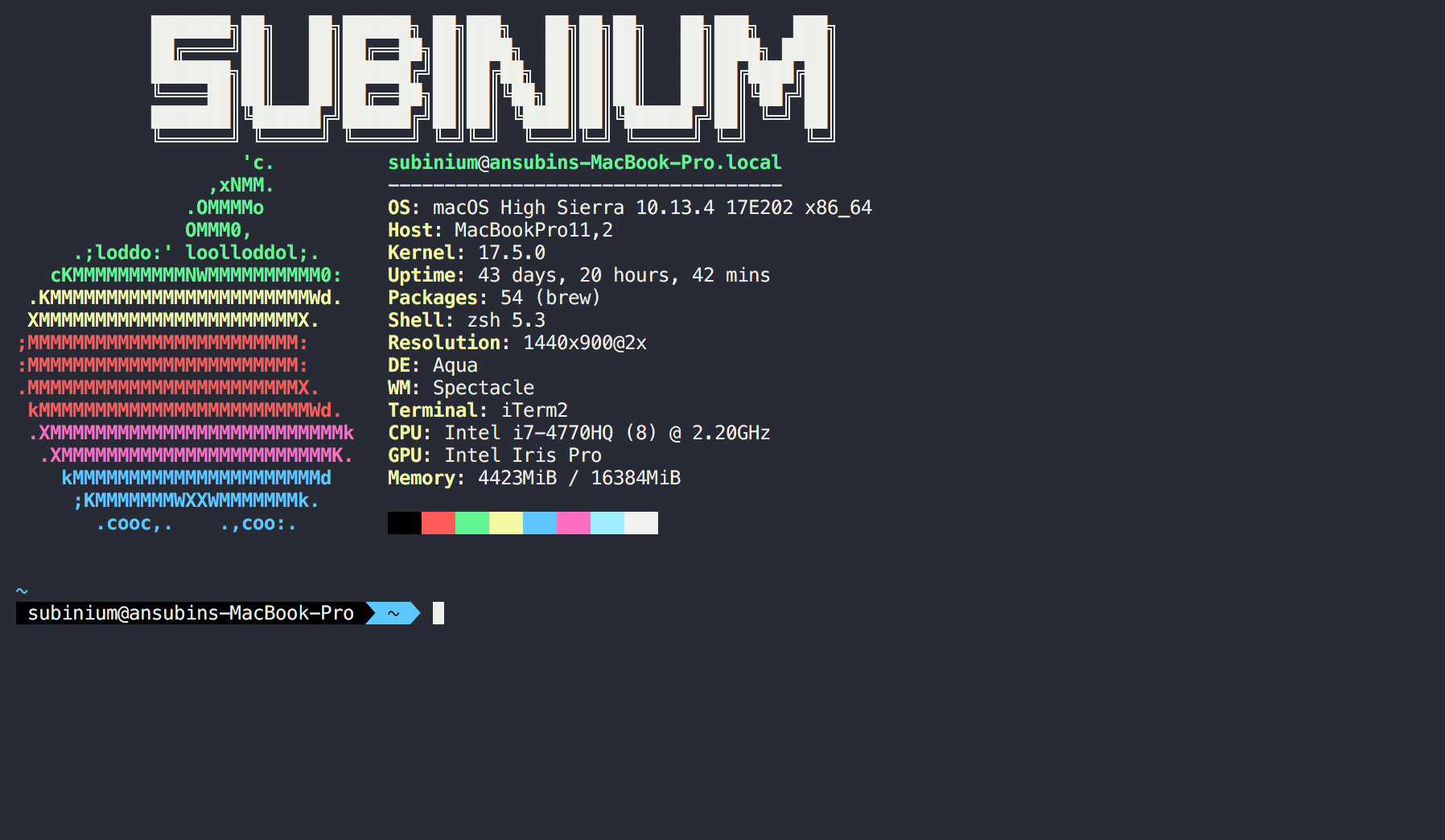Click the iTerm2 Terminal label line
Viewport: 1445px width, 840px height.
(477, 410)
